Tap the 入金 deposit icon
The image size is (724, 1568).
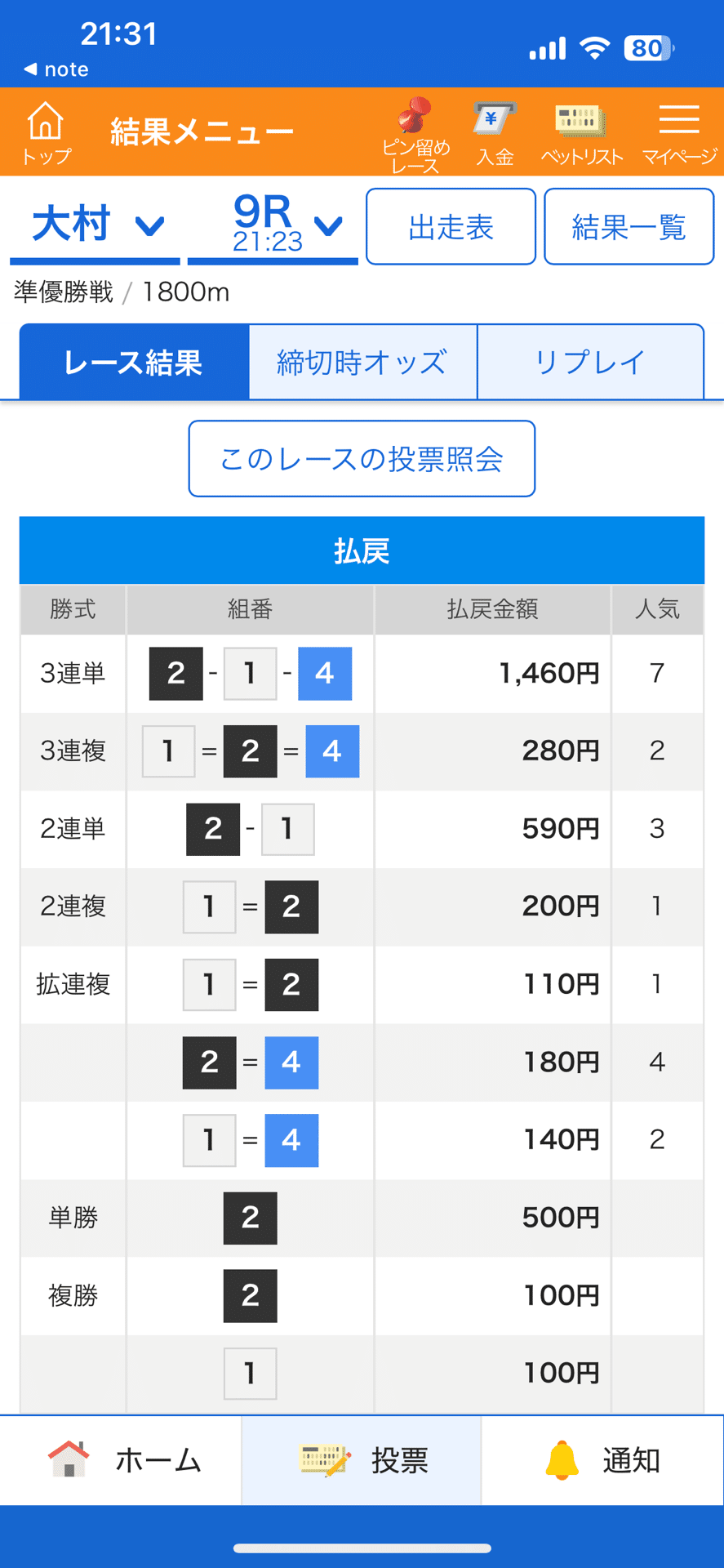pyautogui.click(x=493, y=131)
